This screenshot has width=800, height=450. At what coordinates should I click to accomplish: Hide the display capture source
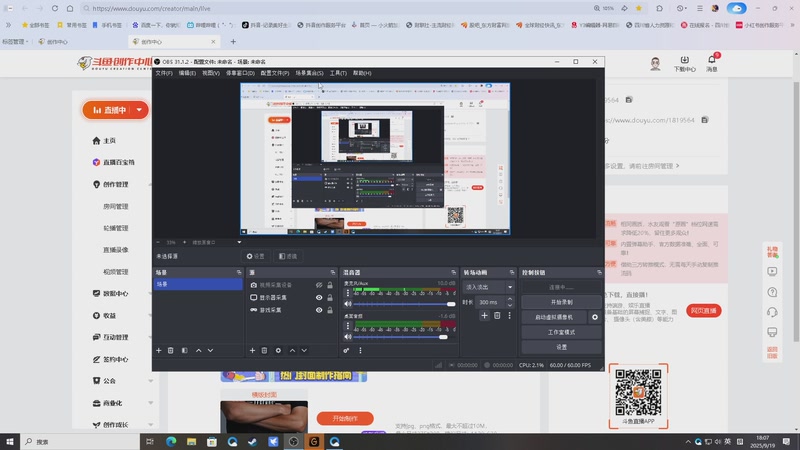pyautogui.click(x=319, y=297)
